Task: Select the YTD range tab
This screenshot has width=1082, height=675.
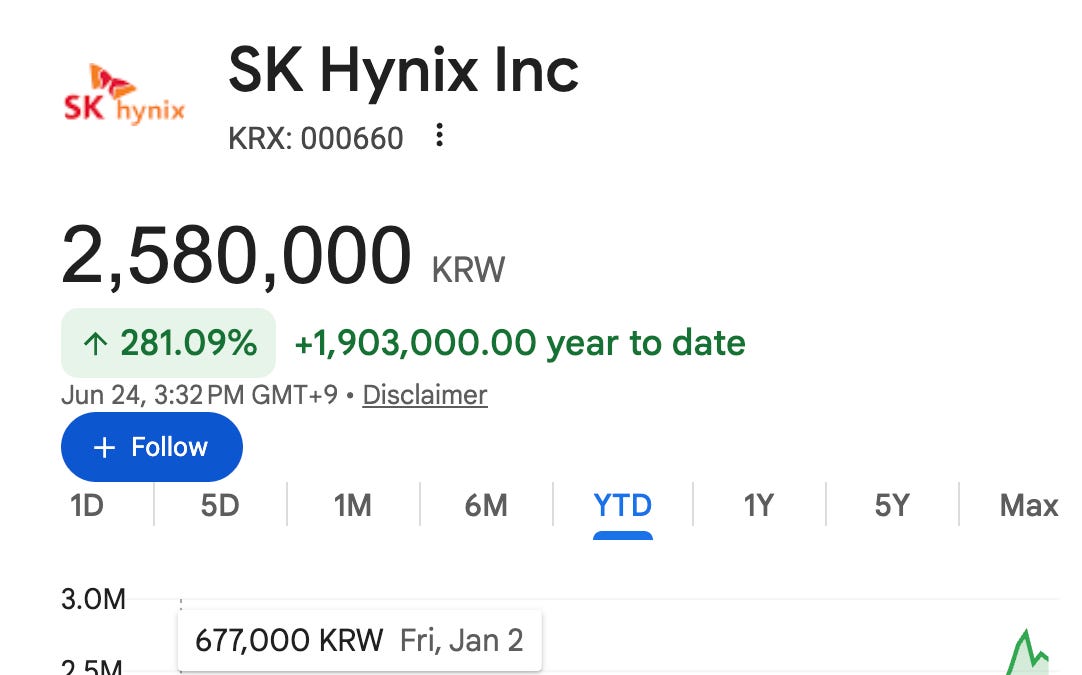Action: (622, 506)
